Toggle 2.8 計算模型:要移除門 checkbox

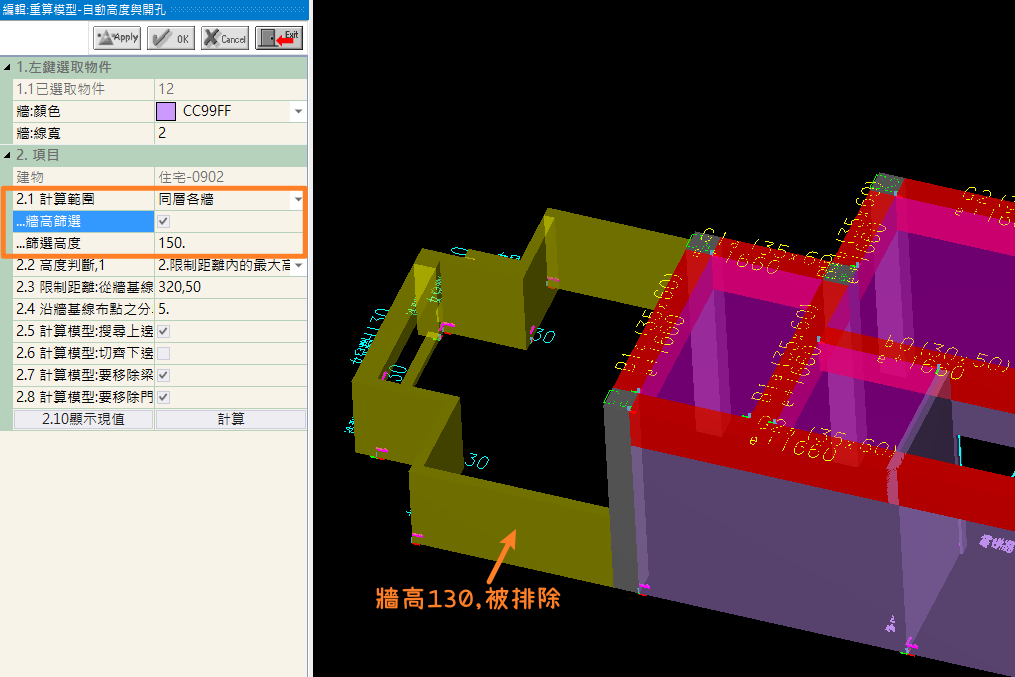163,397
